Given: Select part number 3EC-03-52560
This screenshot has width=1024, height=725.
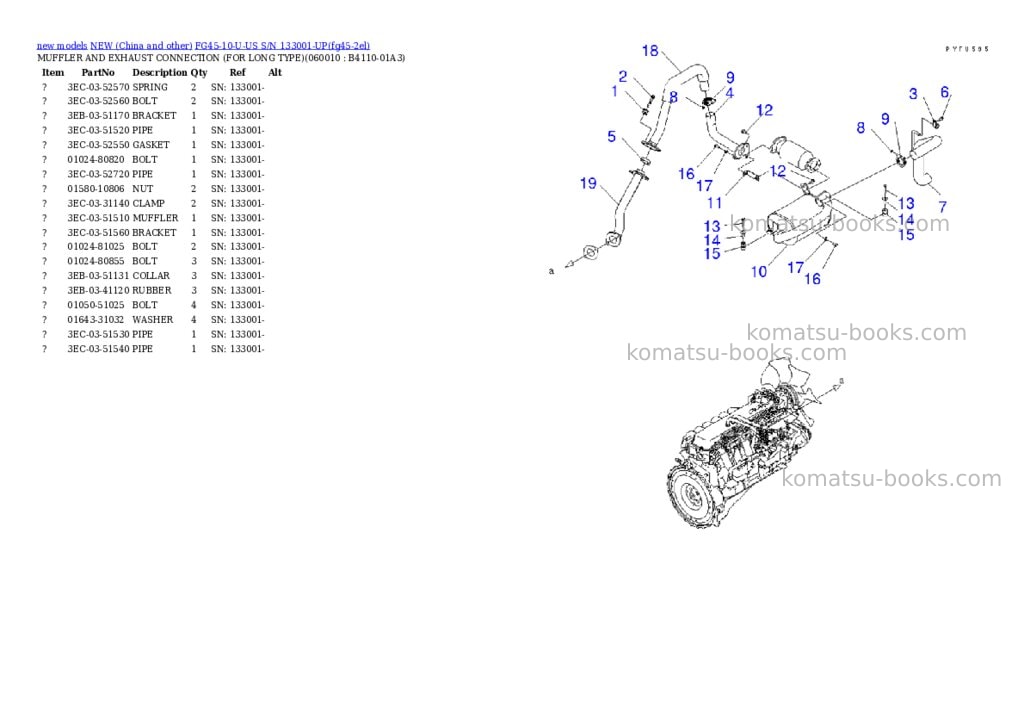Looking at the screenshot, I should (x=98, y=101).
